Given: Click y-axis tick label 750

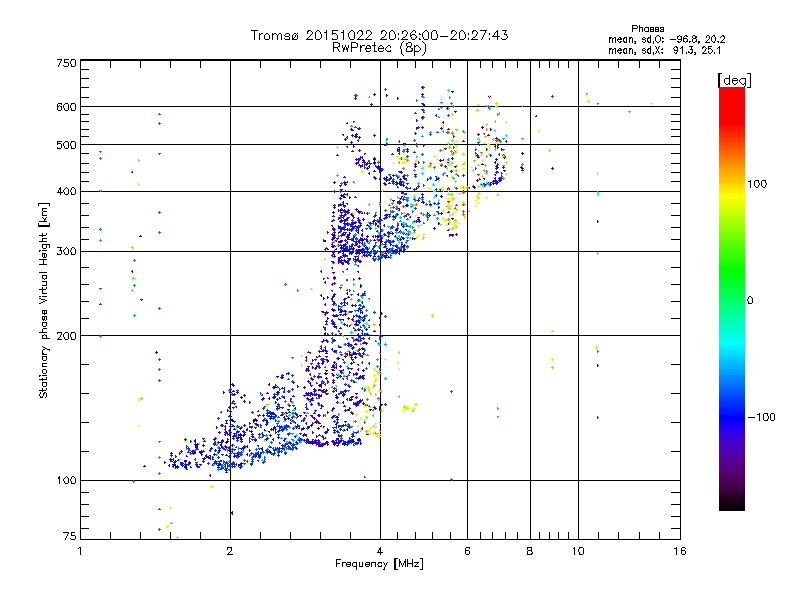Looking at the screenshot, I should pos(67,63).
